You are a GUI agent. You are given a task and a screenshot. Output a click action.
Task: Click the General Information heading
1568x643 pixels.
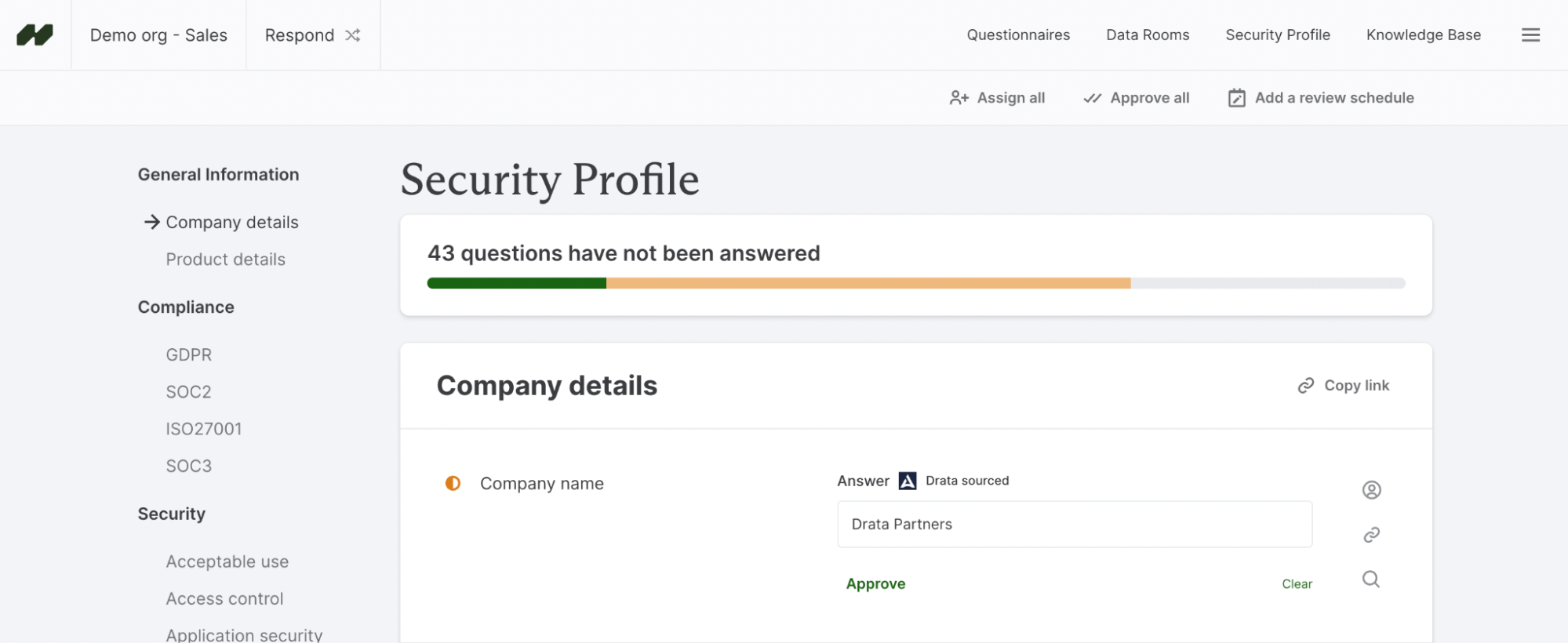[218, 175]
